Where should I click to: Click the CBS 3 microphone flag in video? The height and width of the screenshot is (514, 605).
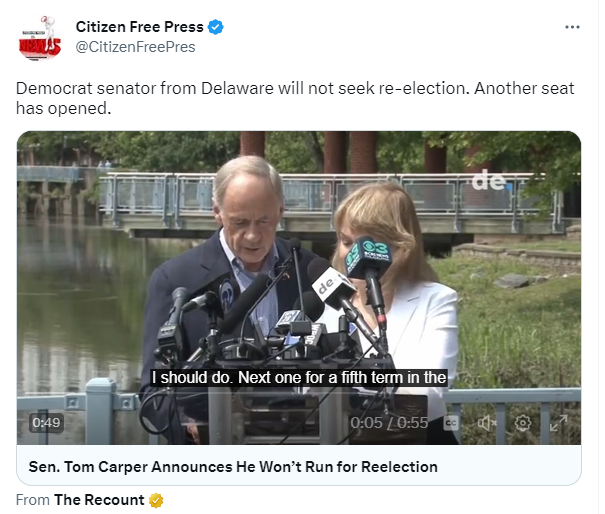(x=368, y=256)
